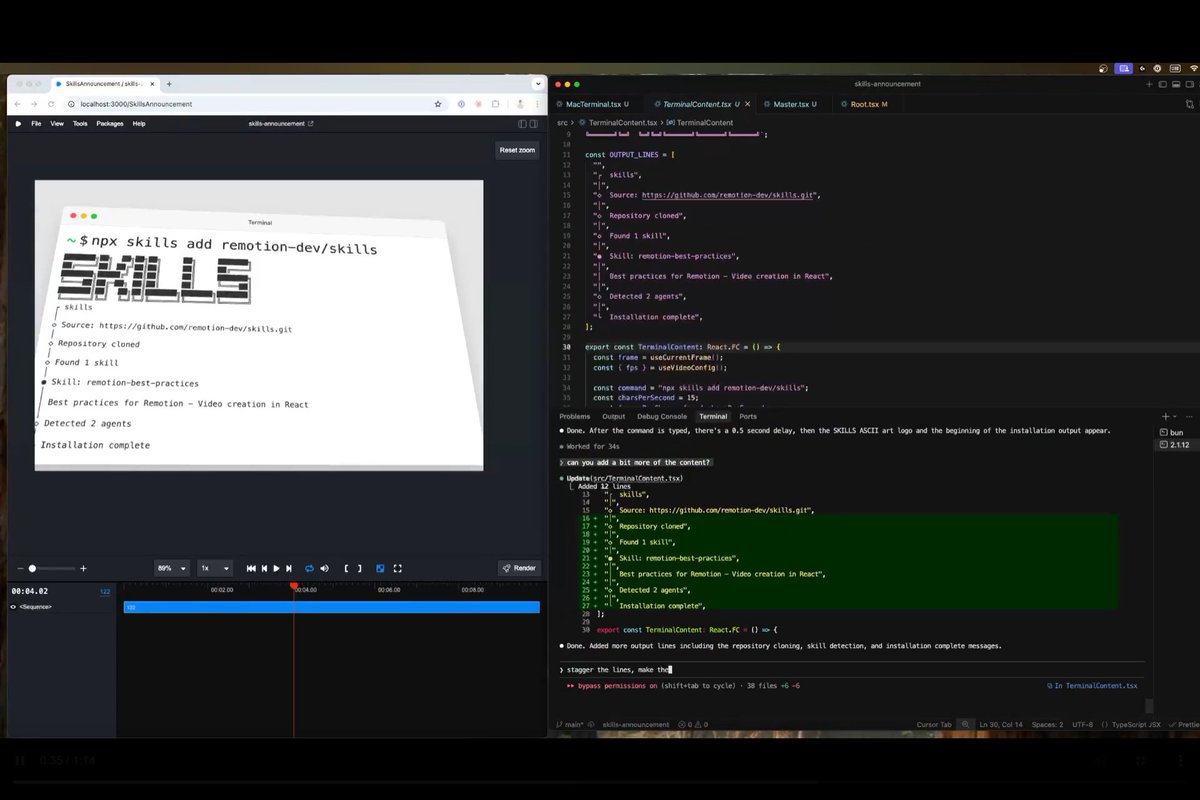Click the browser forward arrow

(x=35, y=104)
